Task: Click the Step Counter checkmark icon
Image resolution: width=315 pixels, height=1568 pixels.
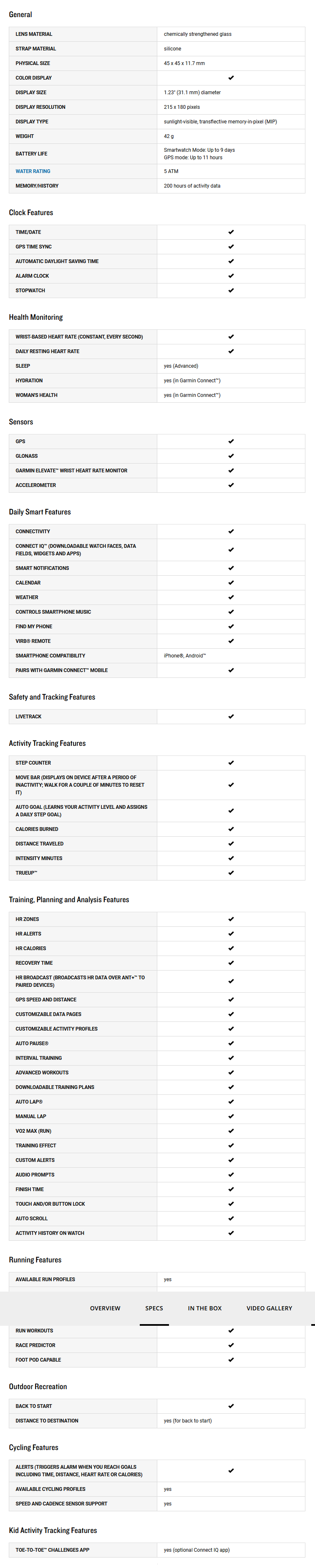Action: [231, 763]
